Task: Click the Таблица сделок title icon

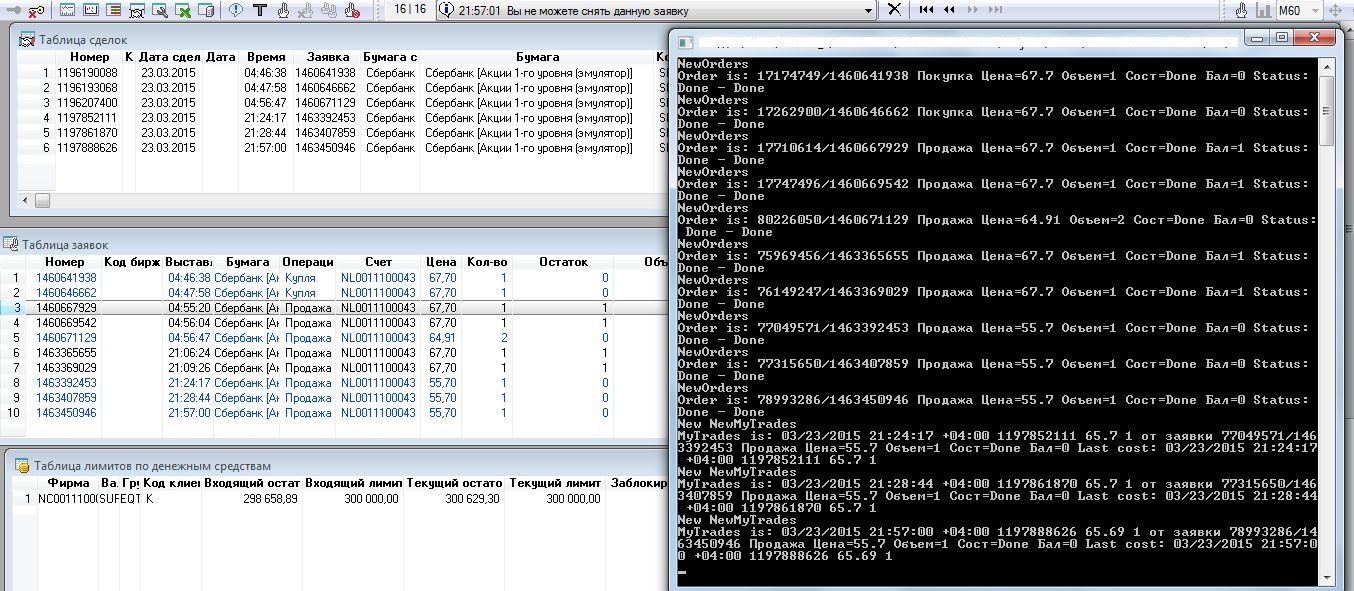Action: 29,40
